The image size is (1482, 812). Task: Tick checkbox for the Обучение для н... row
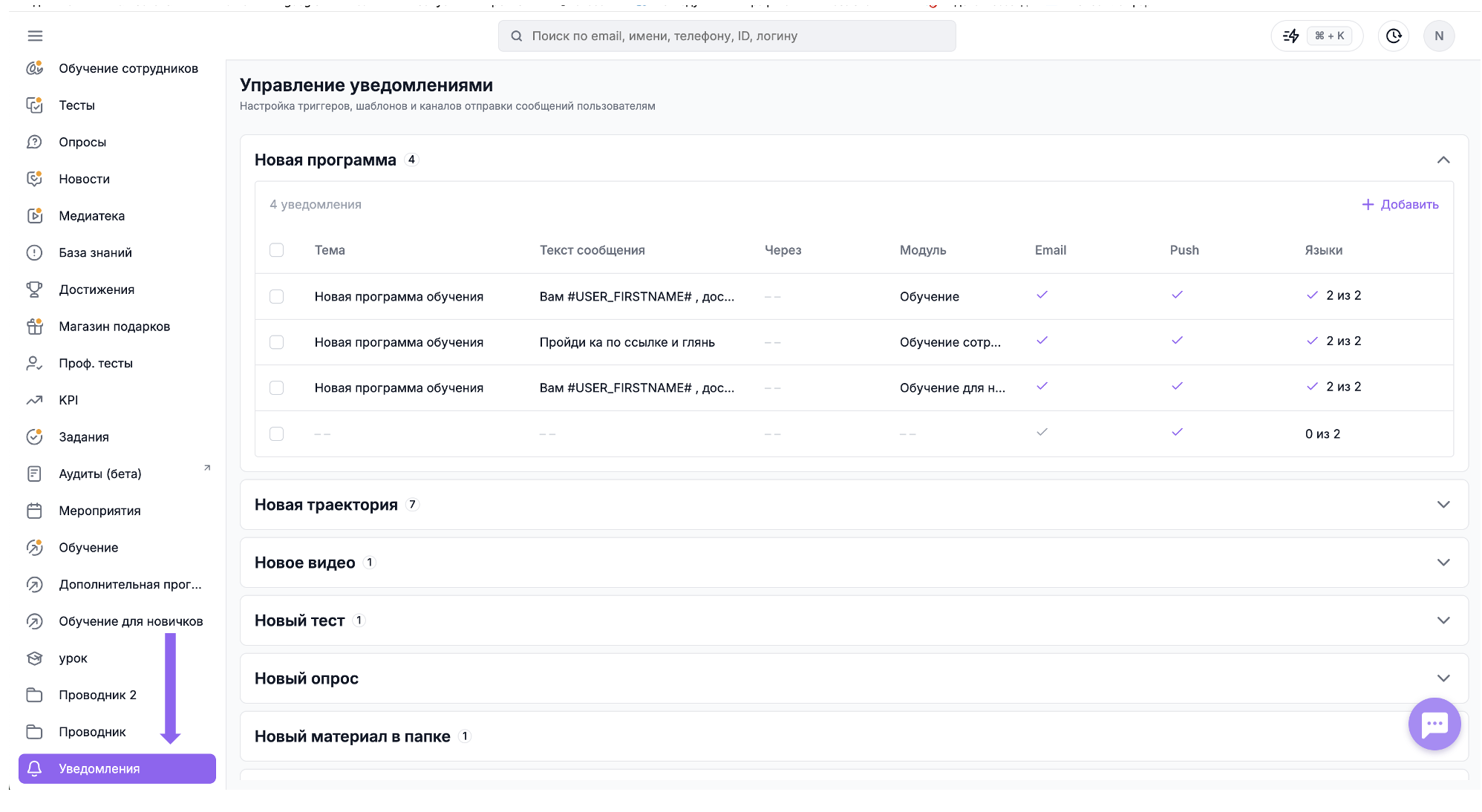tap(276, 387)
